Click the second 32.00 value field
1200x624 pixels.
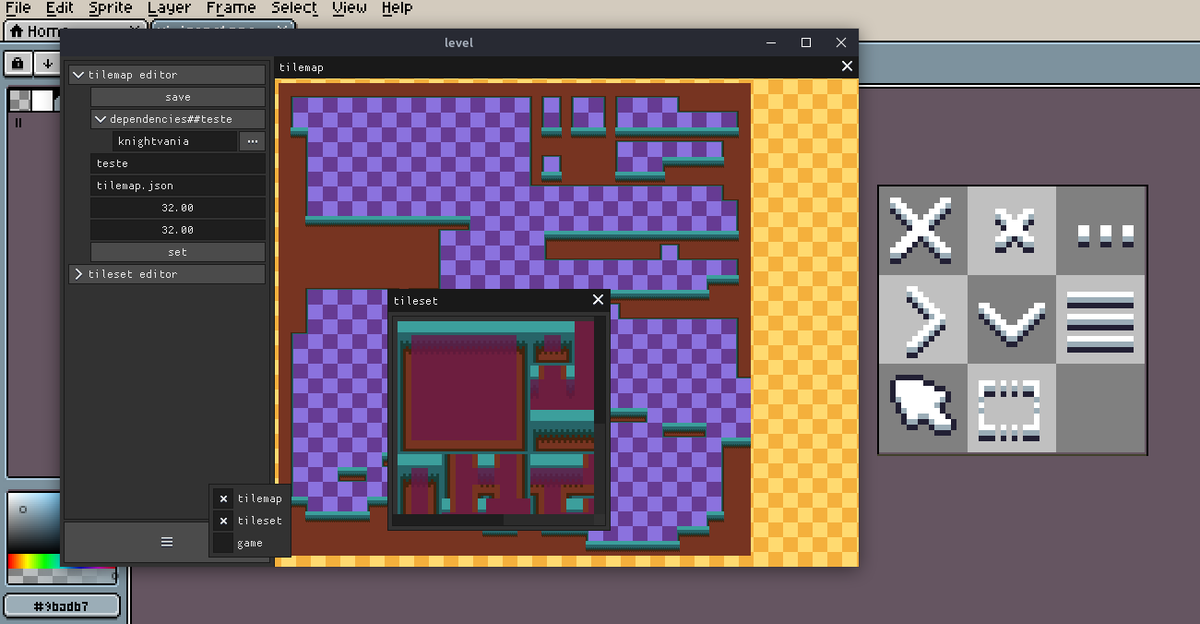(178, 230)
